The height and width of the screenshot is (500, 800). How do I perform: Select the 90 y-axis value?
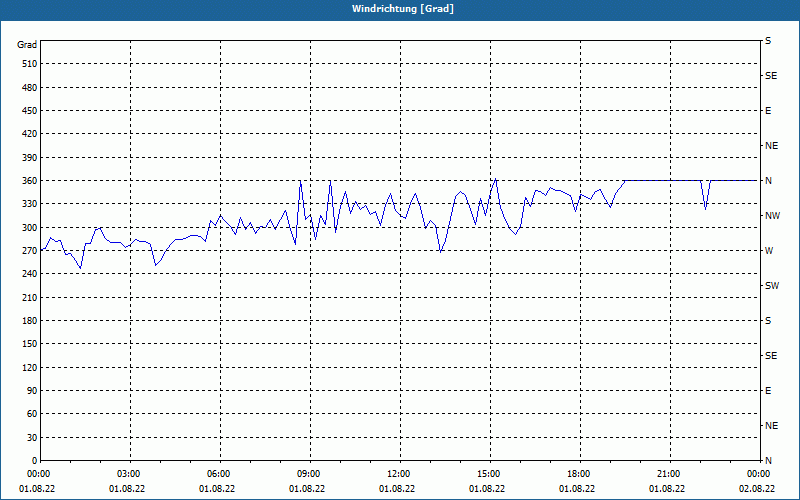pyautogui.click(x=32, y=391)
